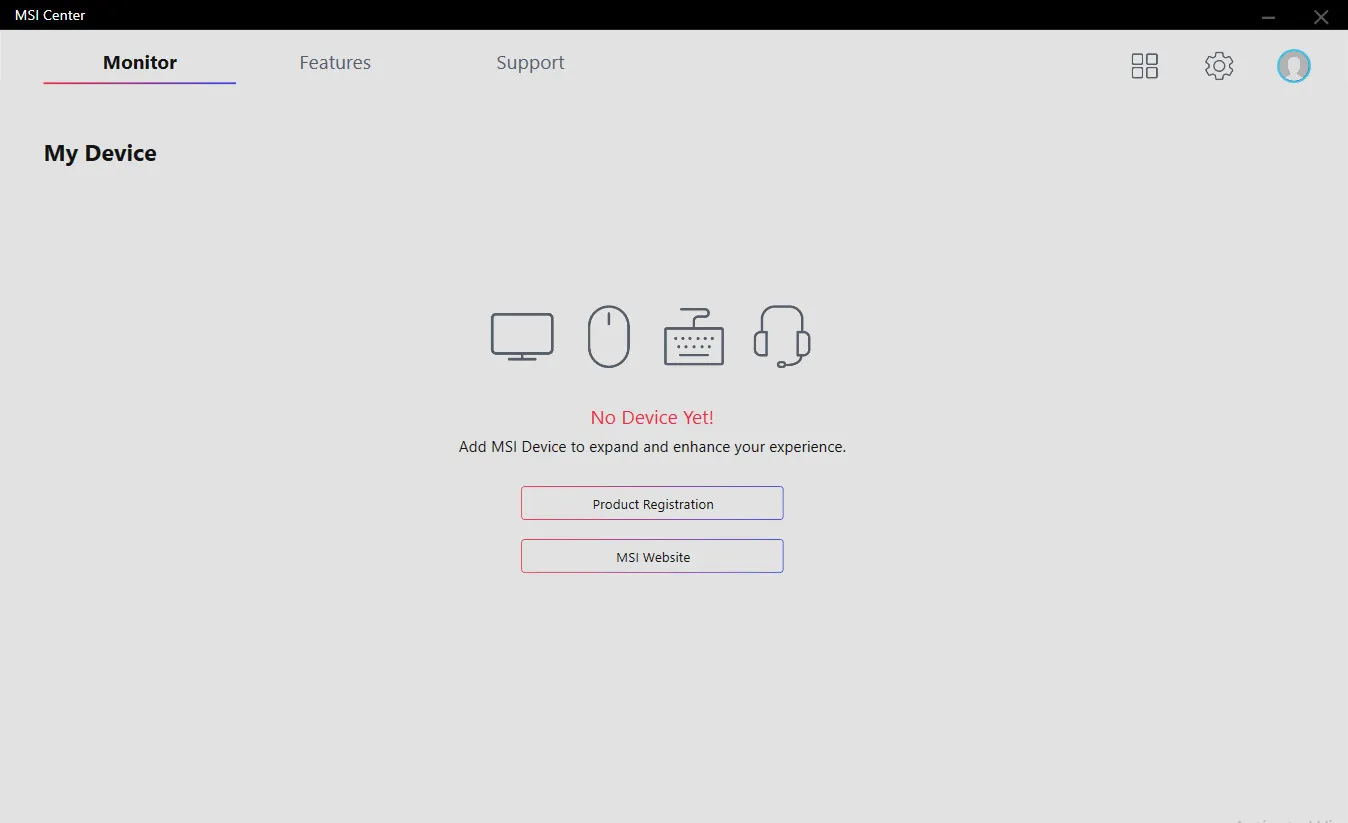1348x823 pixels.
Task: Click the user profile avatar
Action: tap(1293, 66)
